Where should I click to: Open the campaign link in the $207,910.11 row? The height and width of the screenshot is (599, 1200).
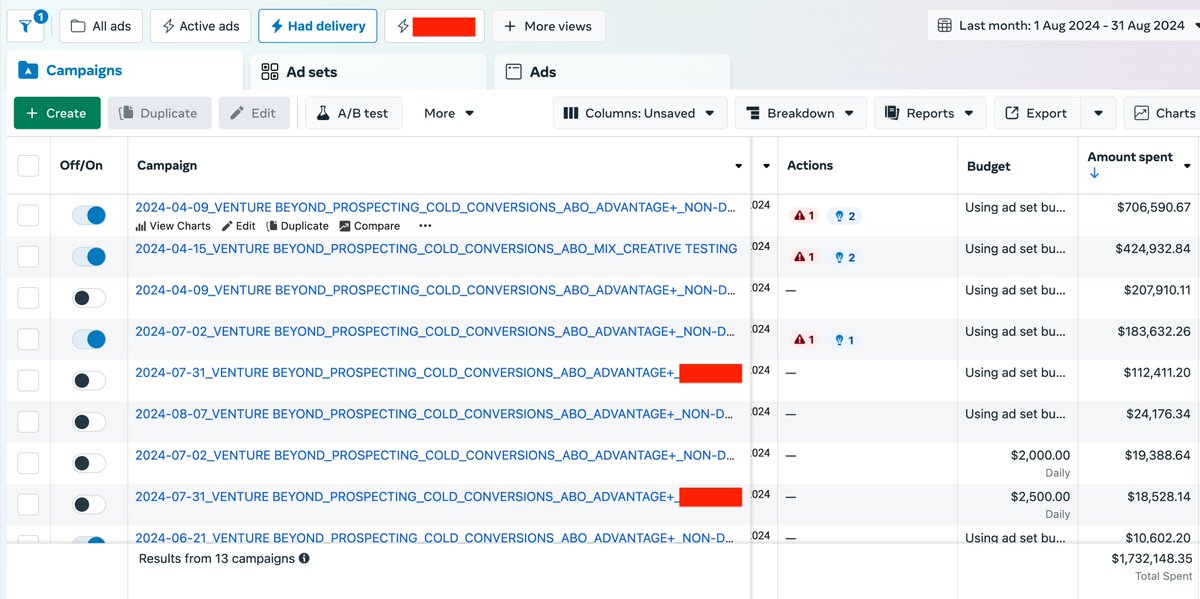[436, 290]
